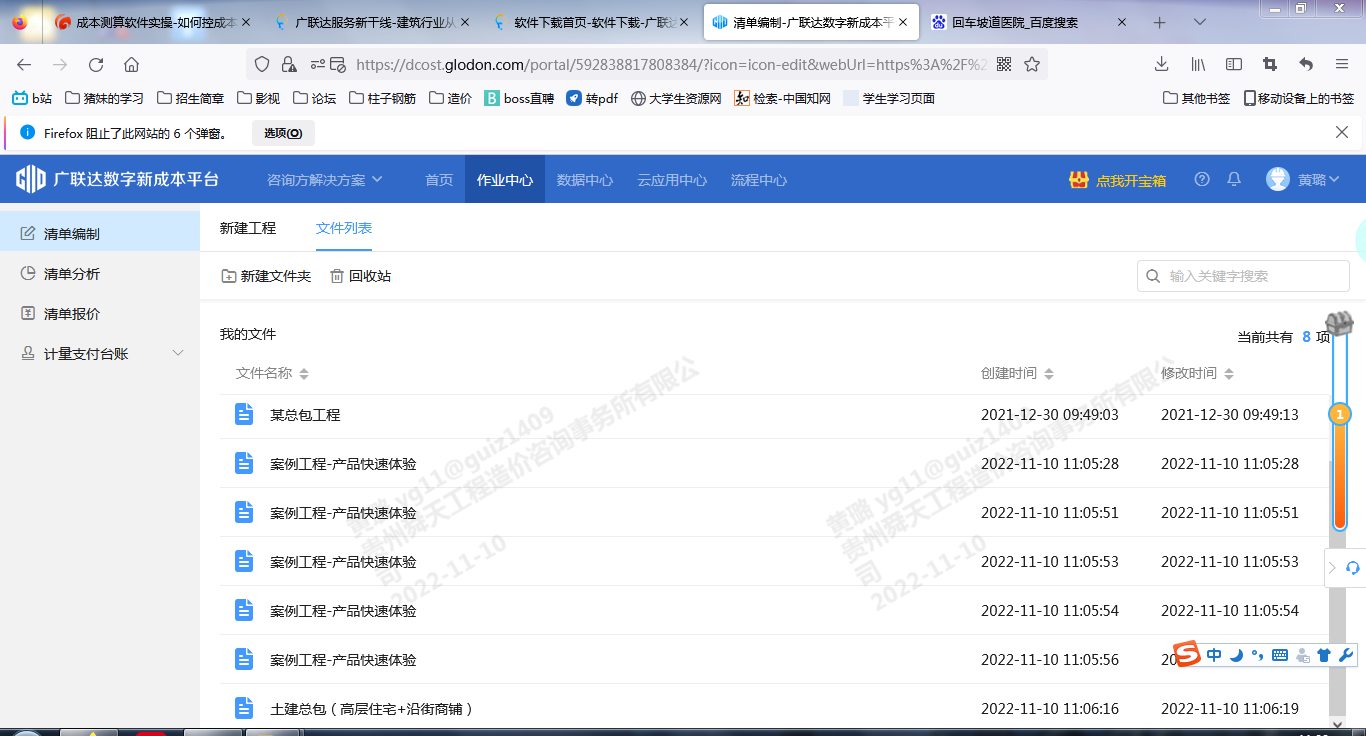Toggle the sidebar view icon in toolbar
Screen dimensions: 1366x736
tap(1234, 64)
